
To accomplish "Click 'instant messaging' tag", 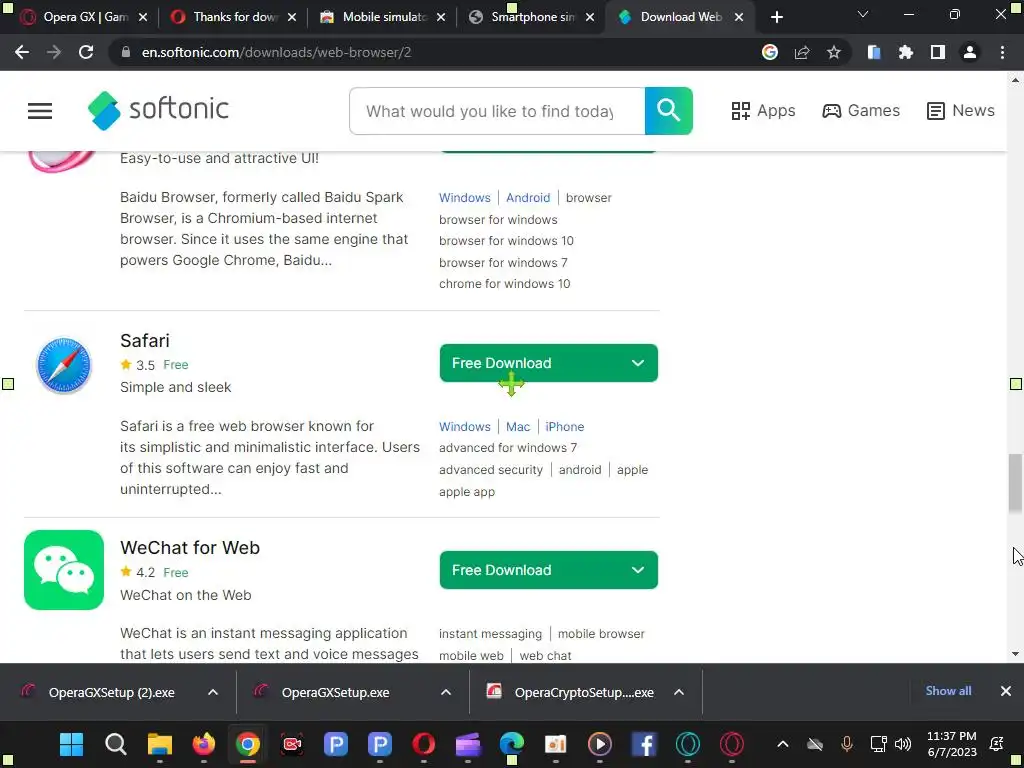I will coord(490,633).
